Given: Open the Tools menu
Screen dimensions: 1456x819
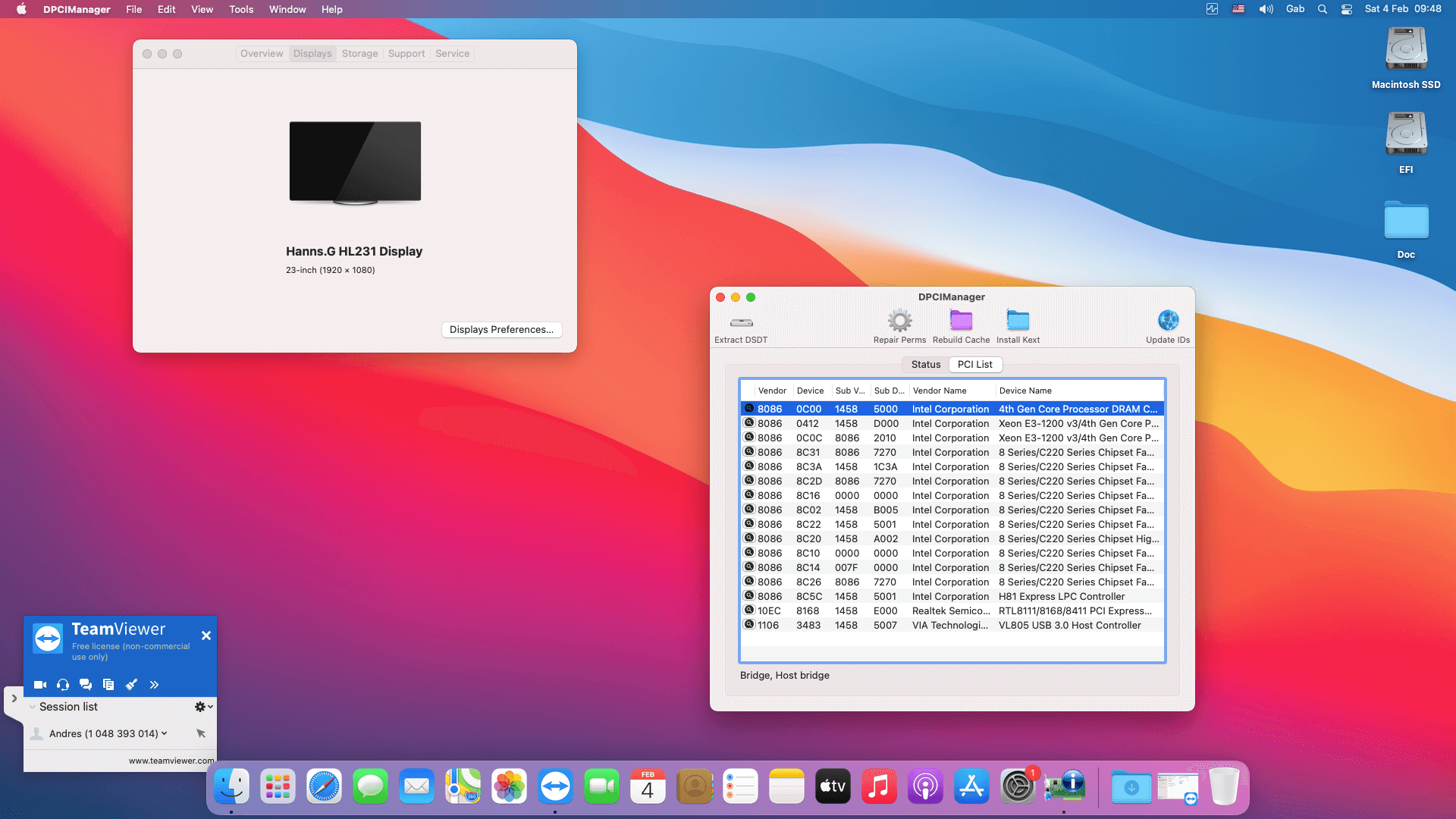Looking at the screenshot, I should (x=240, y=9).
